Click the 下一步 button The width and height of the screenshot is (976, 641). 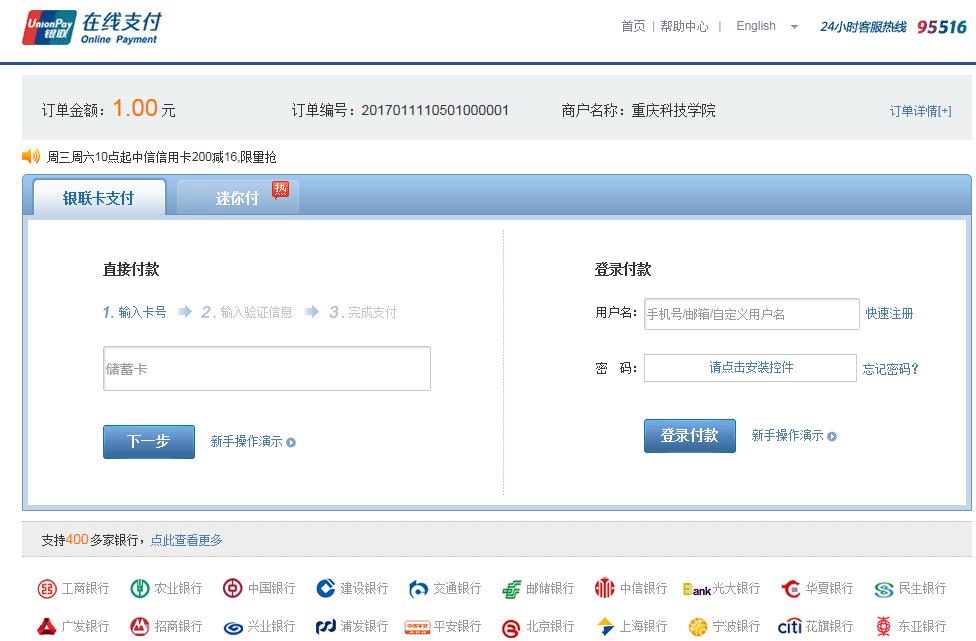pos(149,441)
